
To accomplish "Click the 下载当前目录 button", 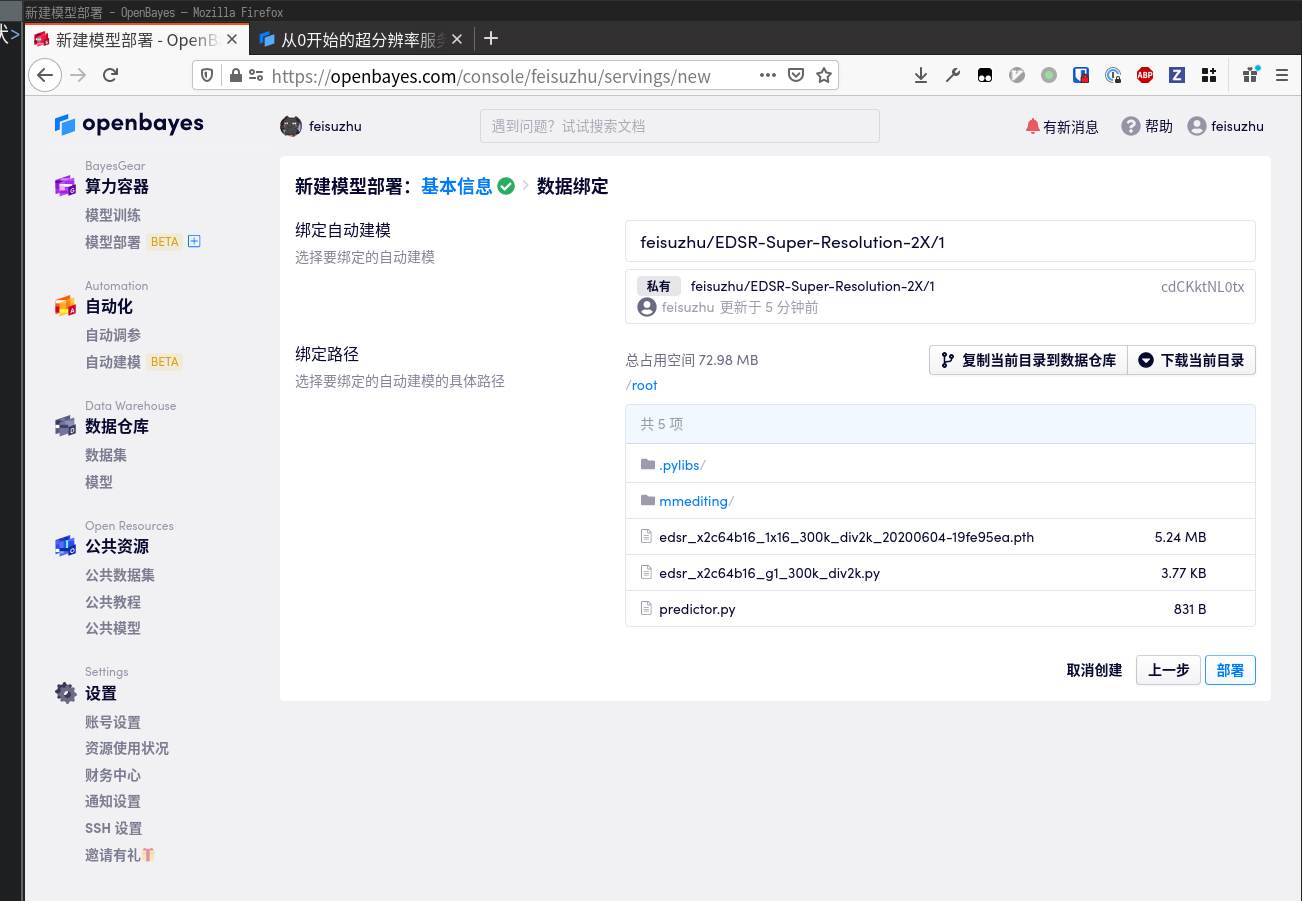I will pos(1191,360).
